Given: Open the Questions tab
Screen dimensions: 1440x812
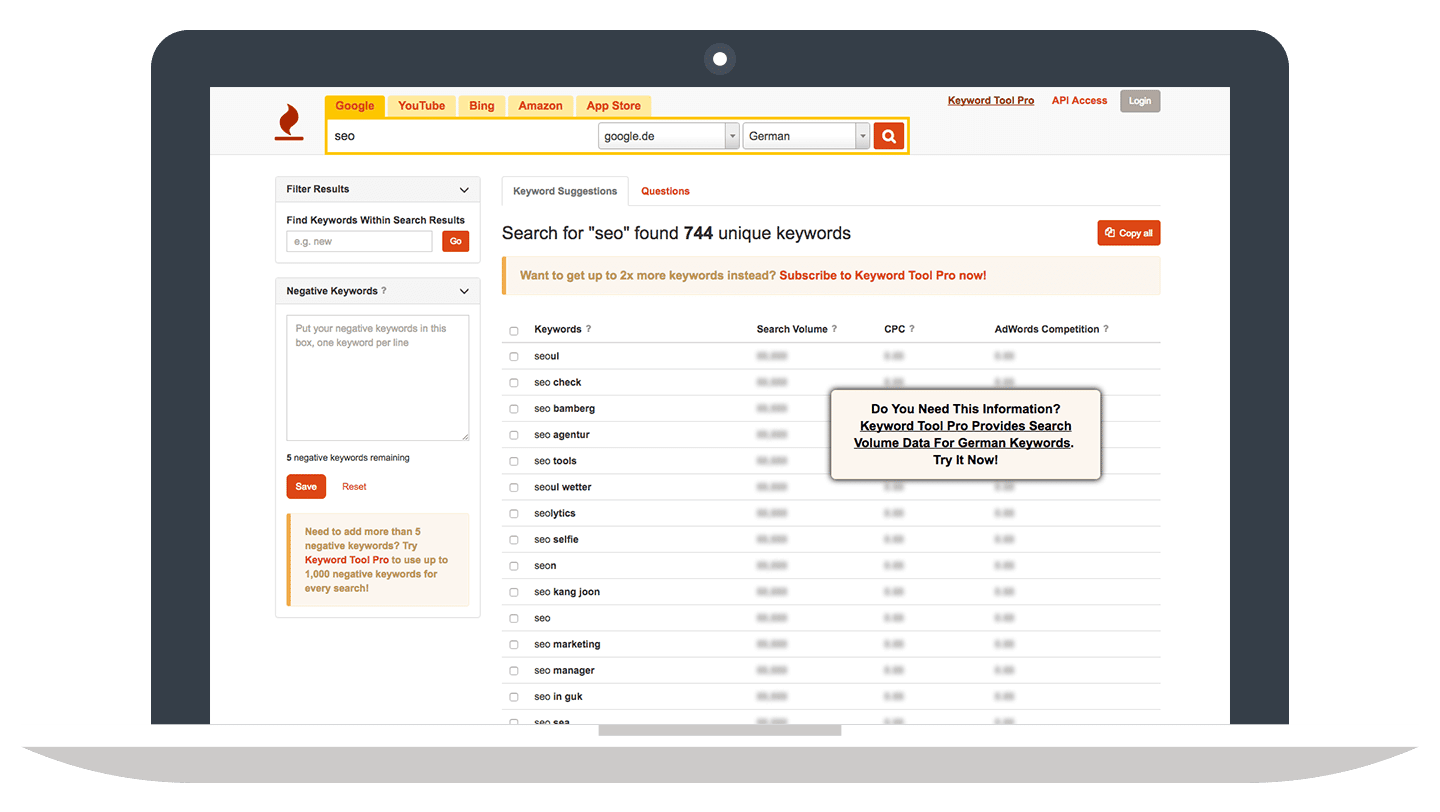Looking at the screenshot, I should click(665, 191).
